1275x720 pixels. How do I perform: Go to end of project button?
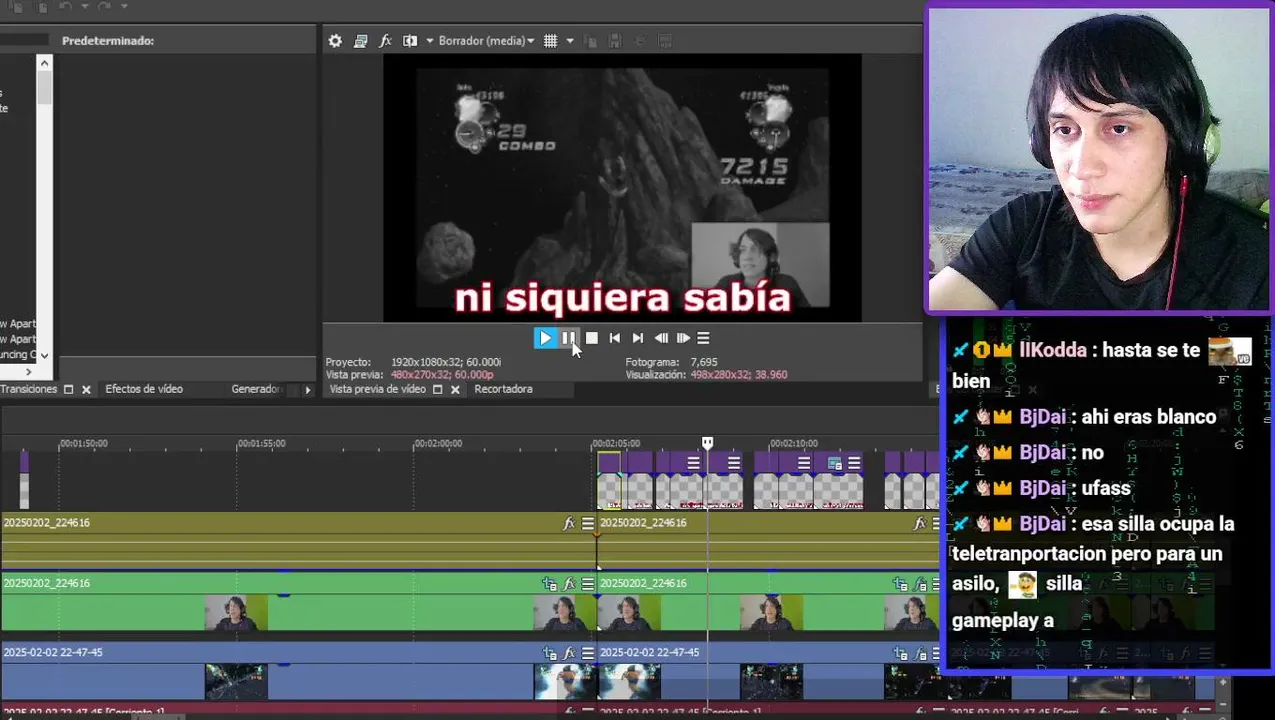[x=637, y=338]
